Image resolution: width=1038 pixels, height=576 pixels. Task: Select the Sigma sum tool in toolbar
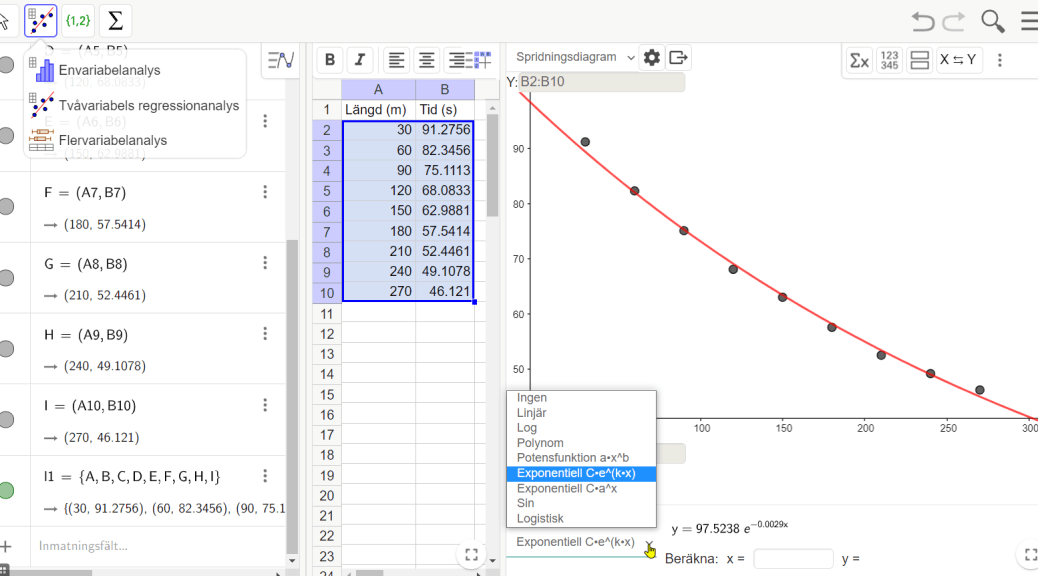(115, 20)
